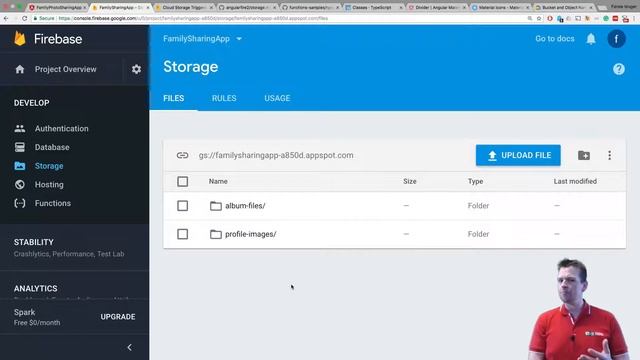Viewport: 640px width, 360px height.
Task: Click the Spark plan label
Action: pos(24,312)
